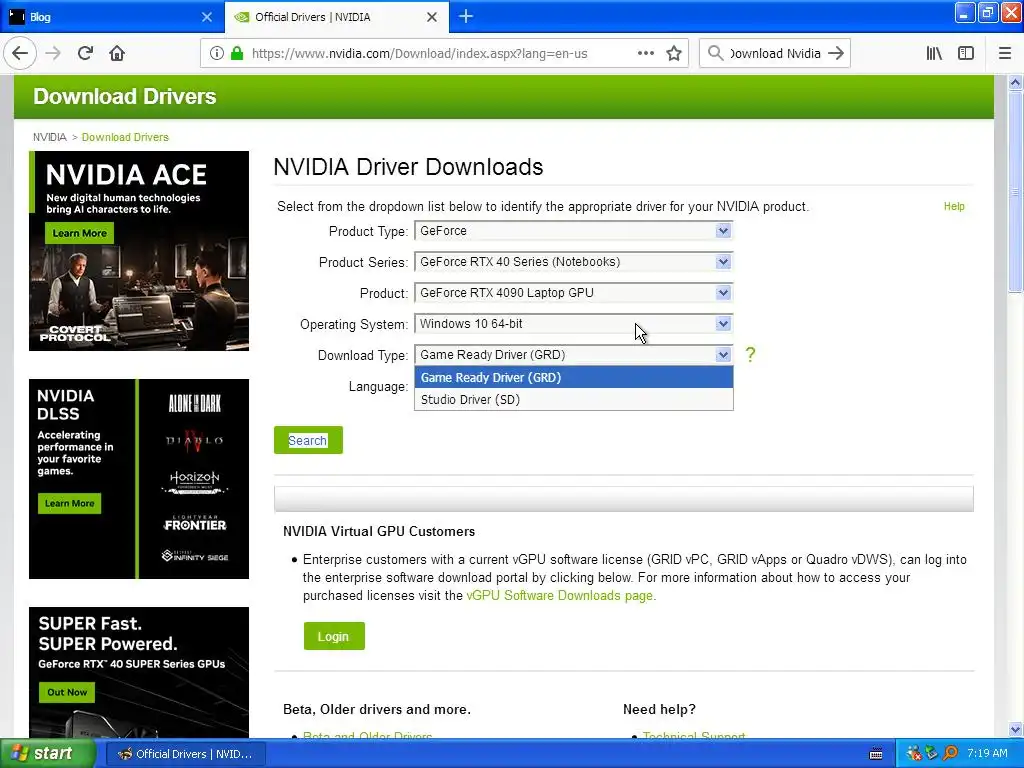Open the Library bookshelf icon
Screen dimensions: 1024x768
click(934, 54)
